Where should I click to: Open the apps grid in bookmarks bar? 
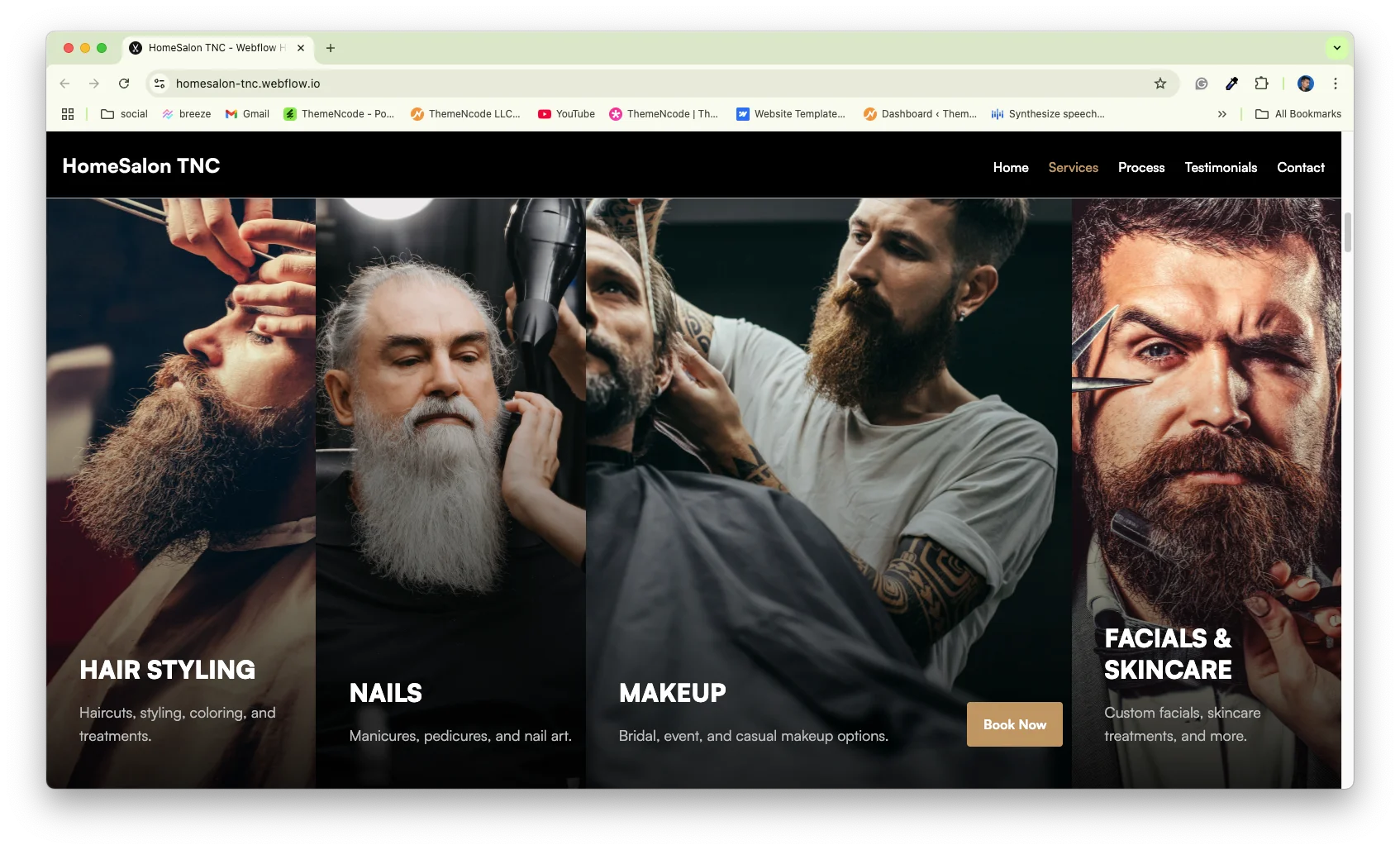pos(68,114)
